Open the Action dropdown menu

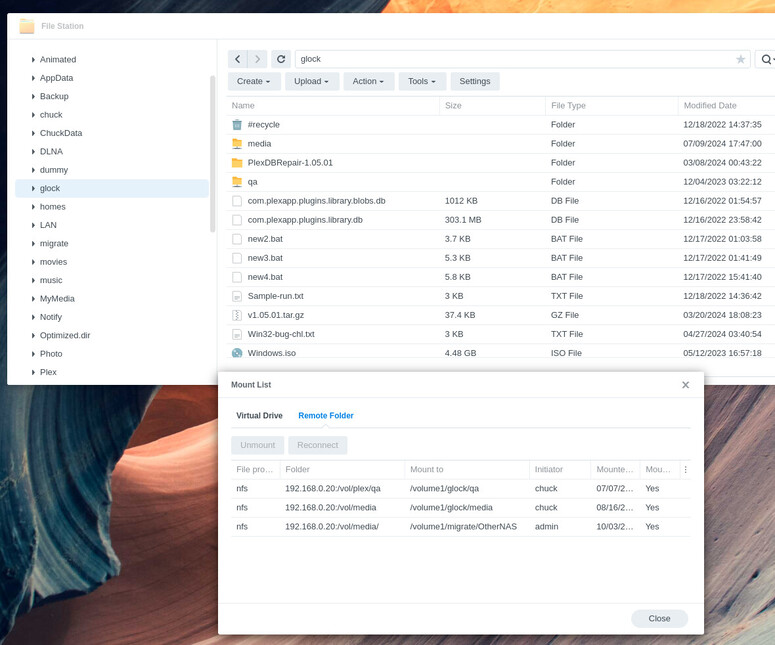pos(369,82)
